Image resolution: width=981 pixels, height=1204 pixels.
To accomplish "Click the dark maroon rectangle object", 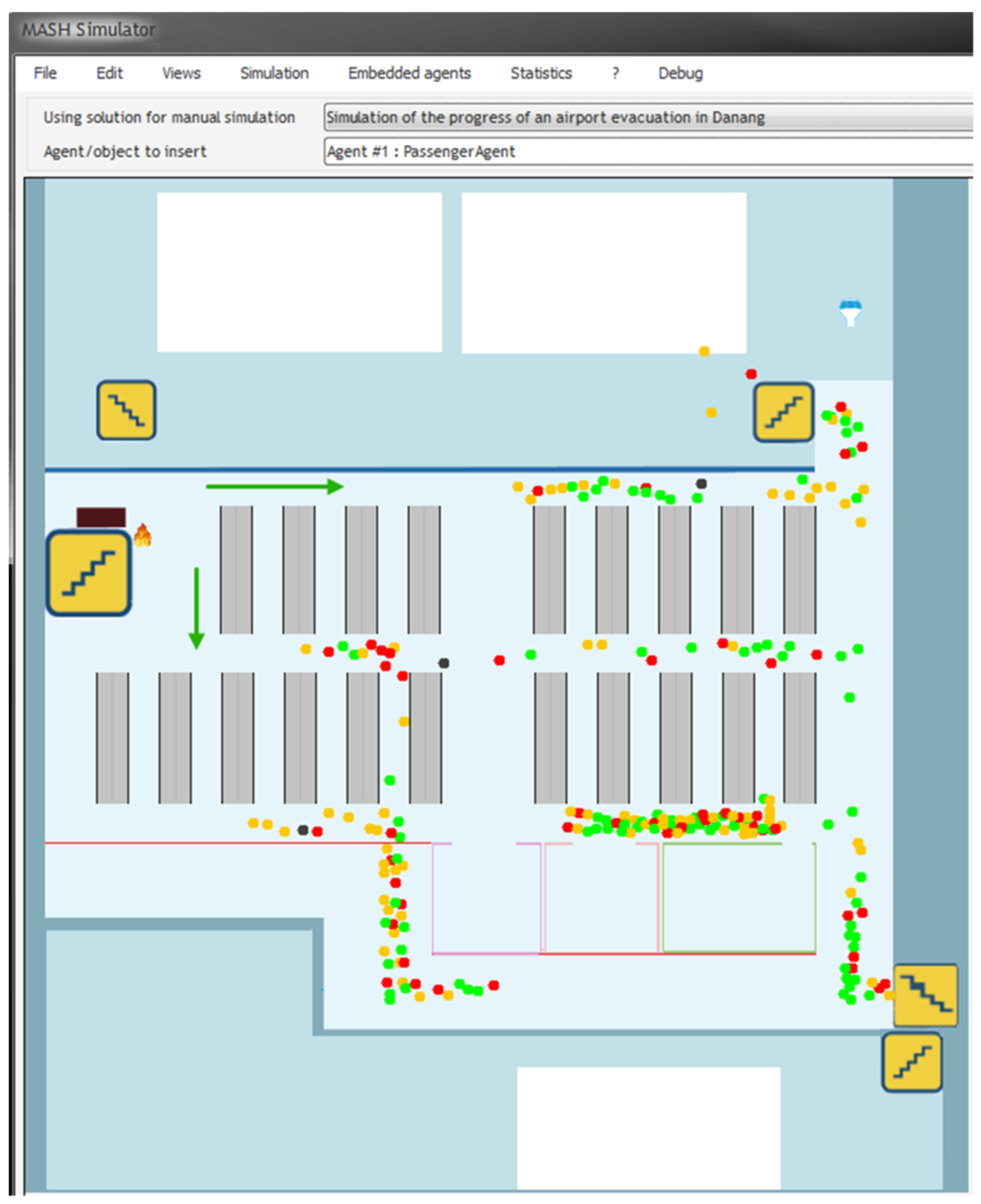I will 101,517.
